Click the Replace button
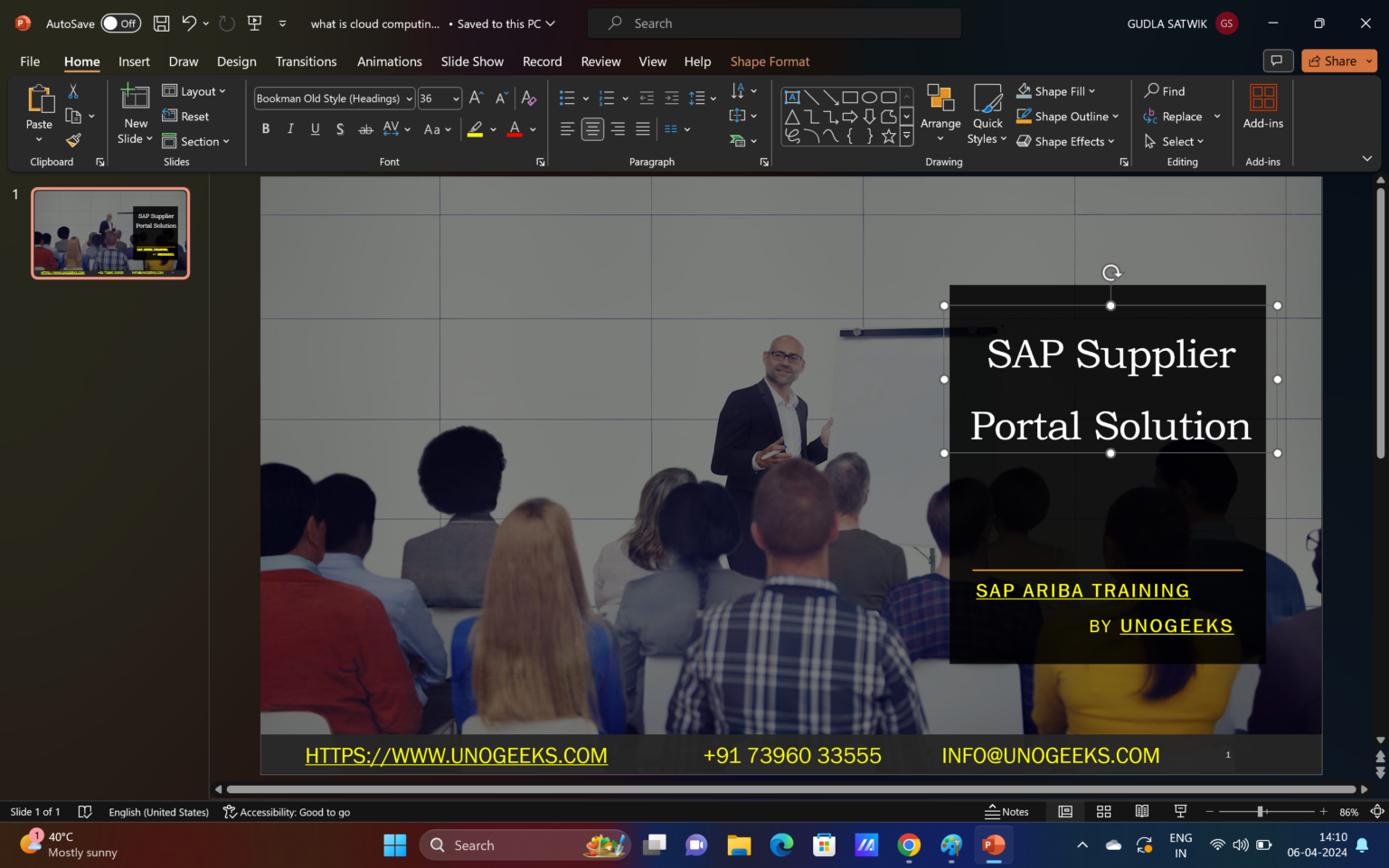The width and height of the screenshot is (1389, 868). (x=1180, y=116)
